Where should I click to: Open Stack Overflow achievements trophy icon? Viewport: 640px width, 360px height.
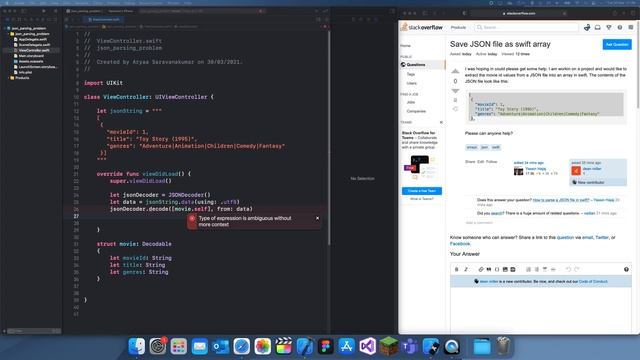[x=609, y=27]
